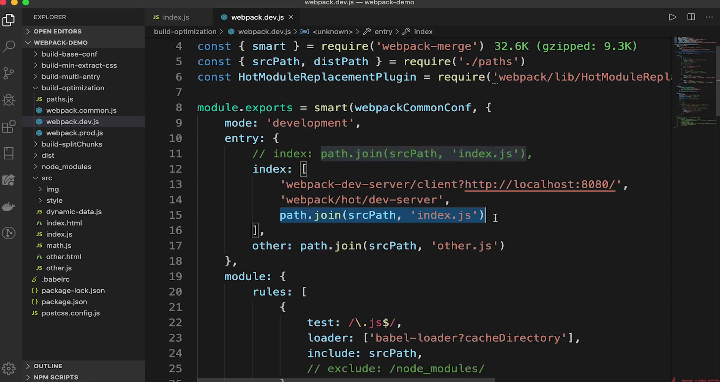Viewport: 720px width, 382px height.
Task: Click the mode: 'development' line
Action: (292, 123)
